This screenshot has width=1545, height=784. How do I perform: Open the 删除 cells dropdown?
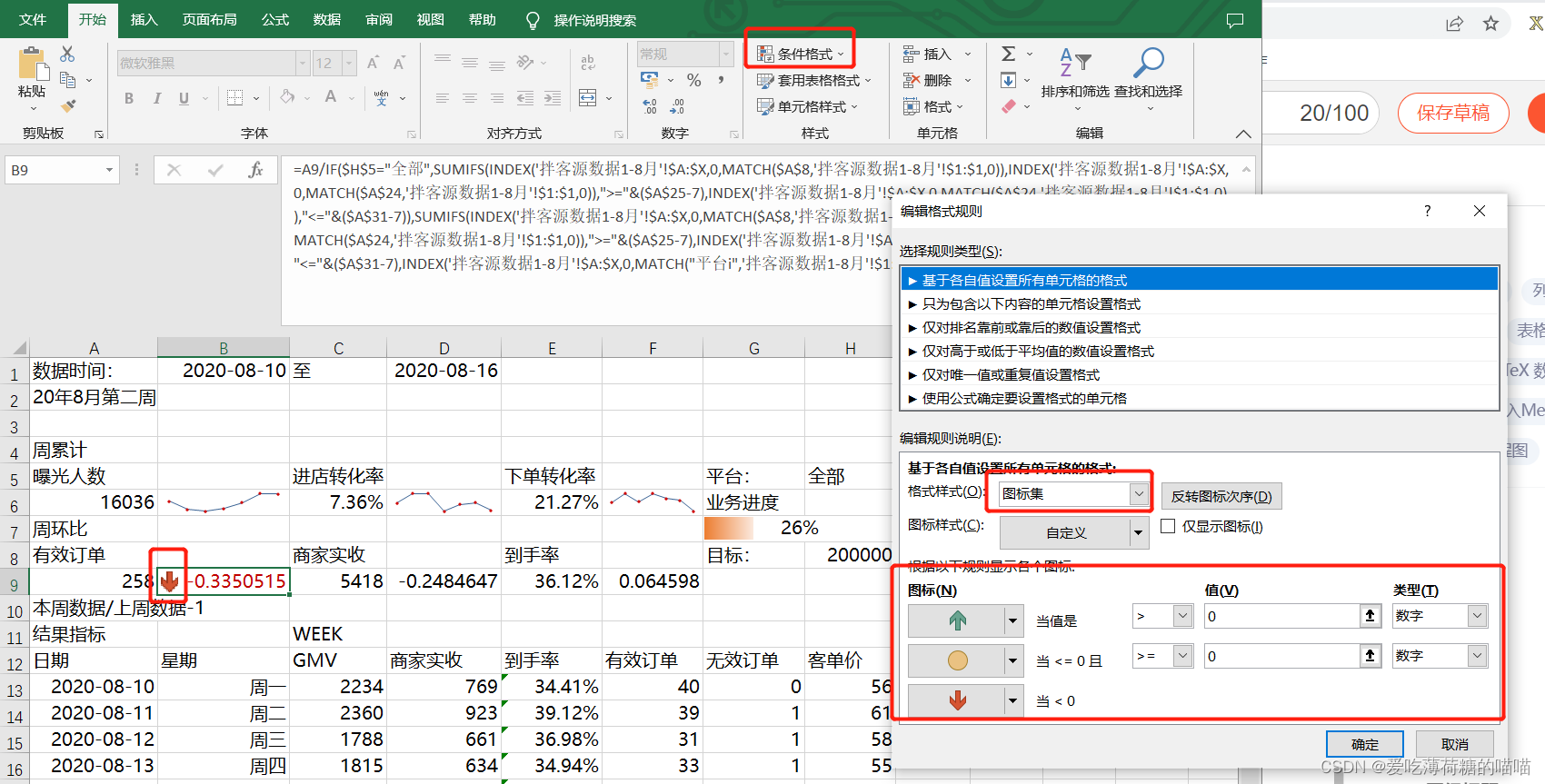937,81
